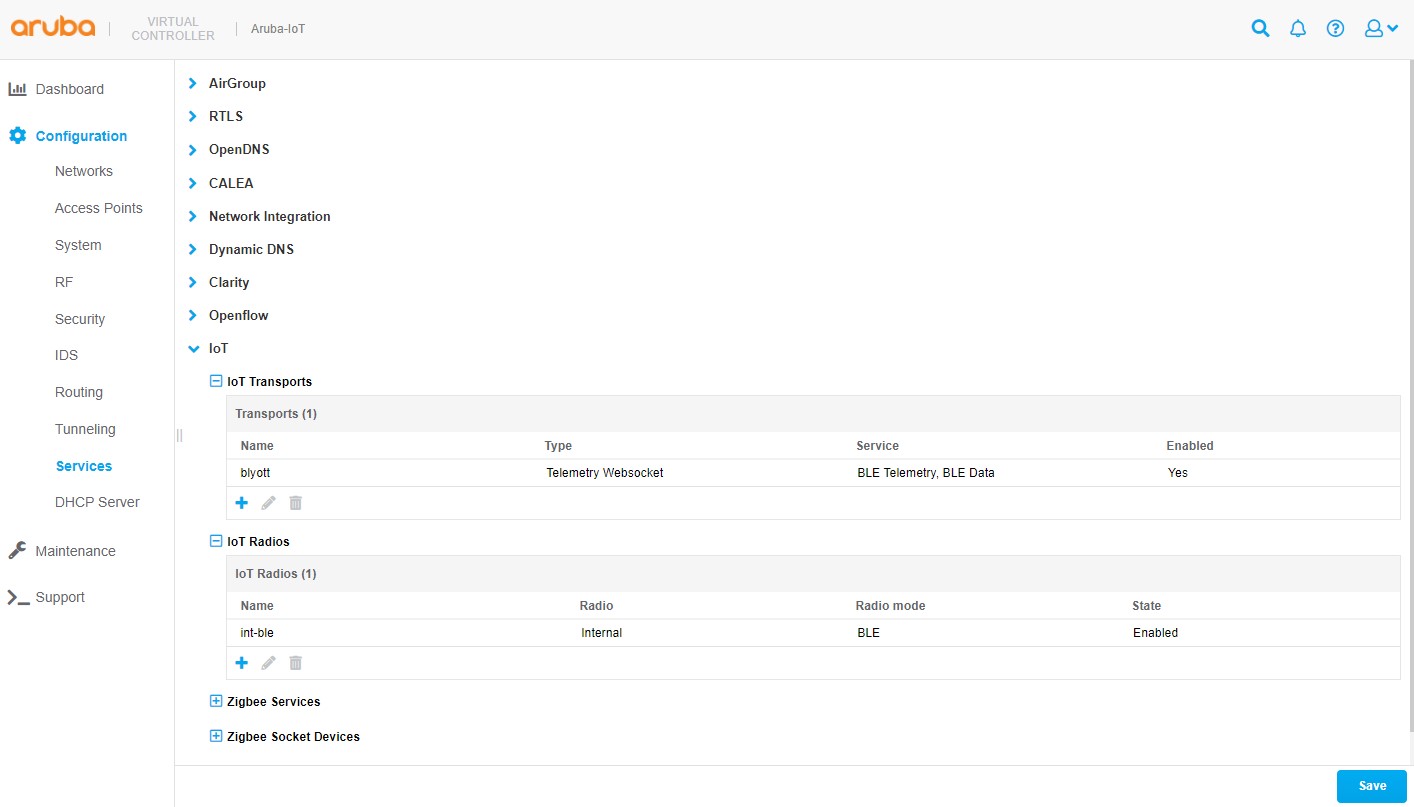
Task: Expand the Zigbee Services section
Action: click(x=215, y=701)
